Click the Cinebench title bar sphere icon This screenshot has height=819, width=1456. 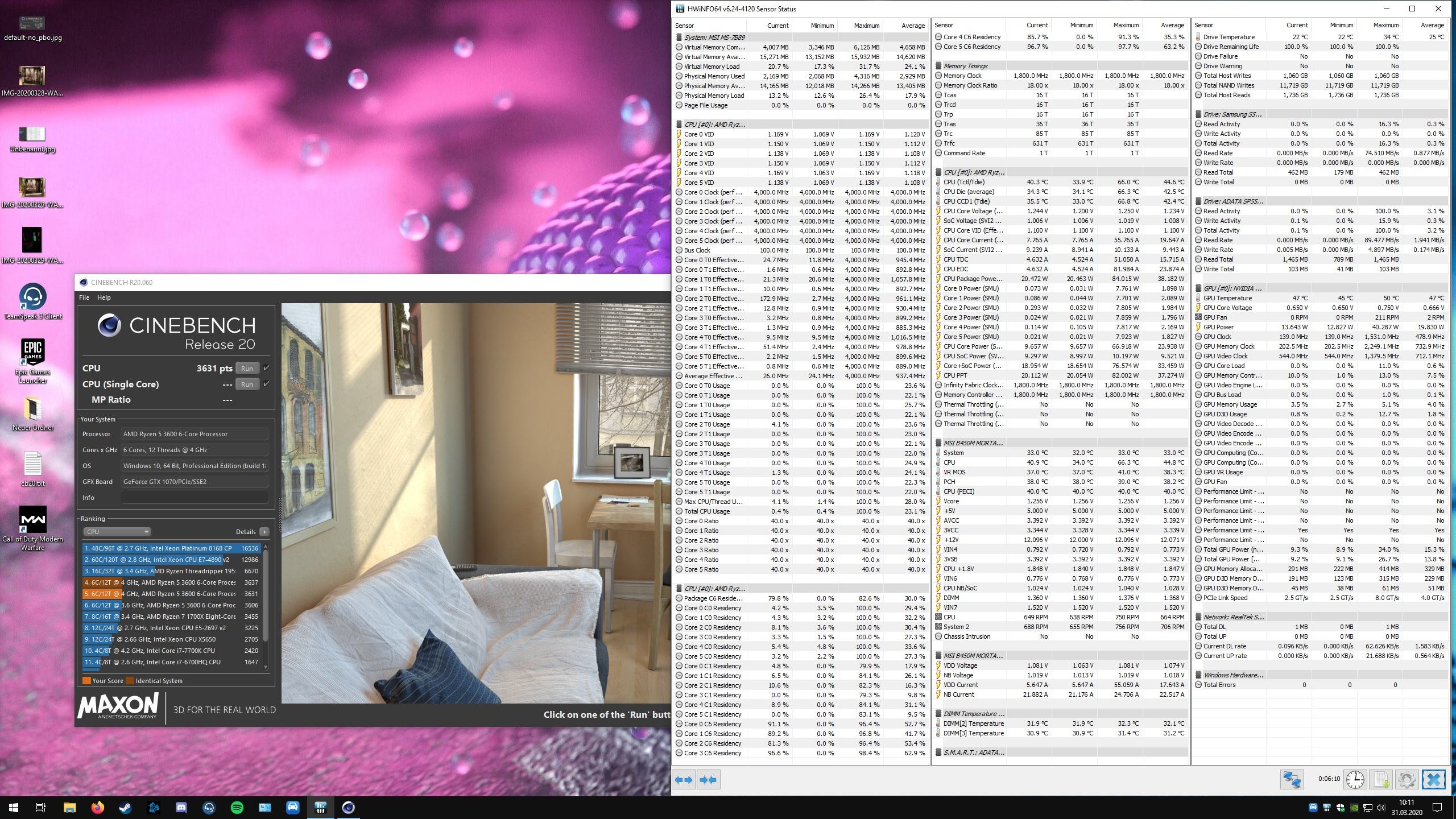tap(84, 282)
